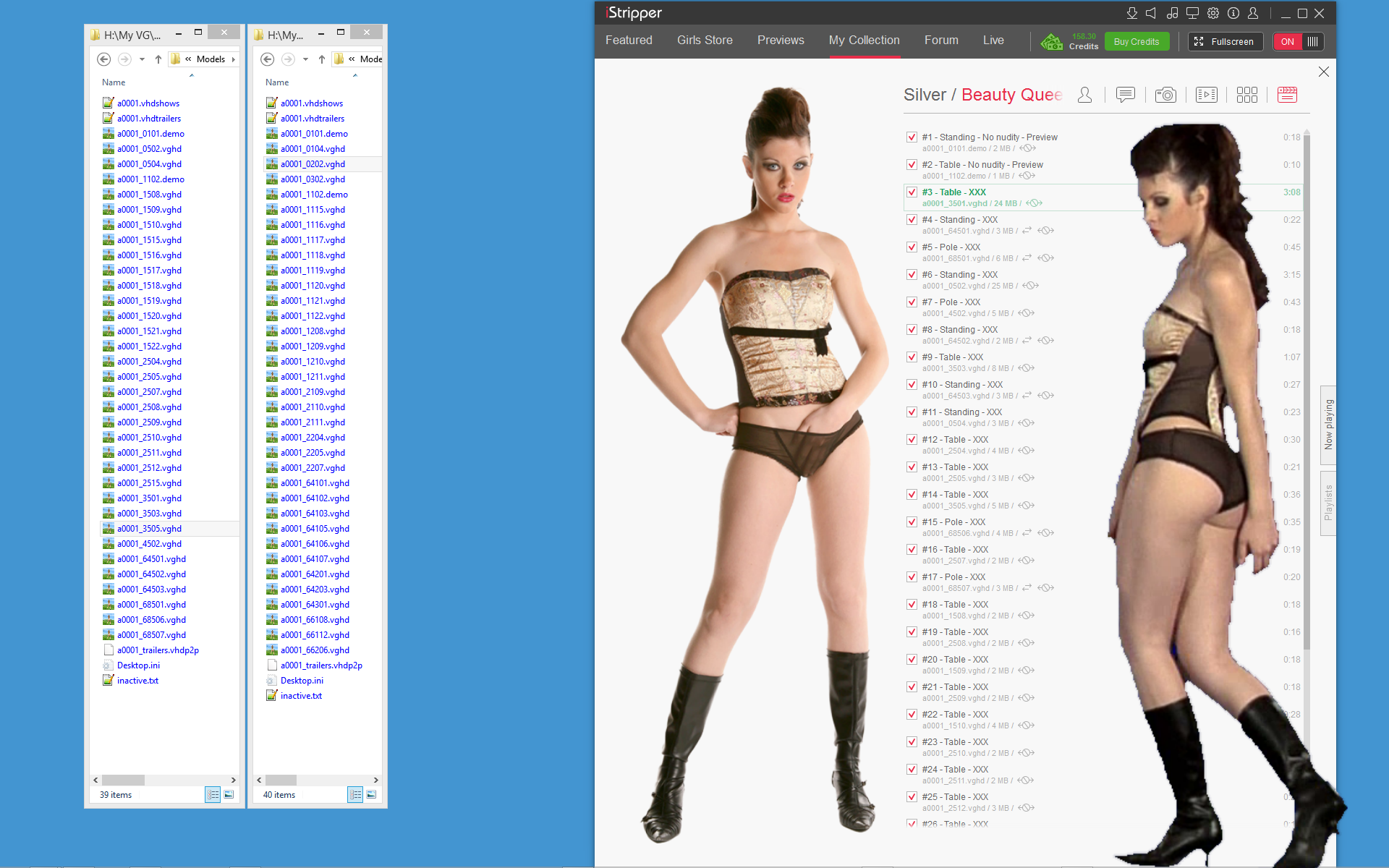The height and width of the screenshot is (868, 1389).
Task: Expand the Now playing side panel
Action: [1328, 424]
